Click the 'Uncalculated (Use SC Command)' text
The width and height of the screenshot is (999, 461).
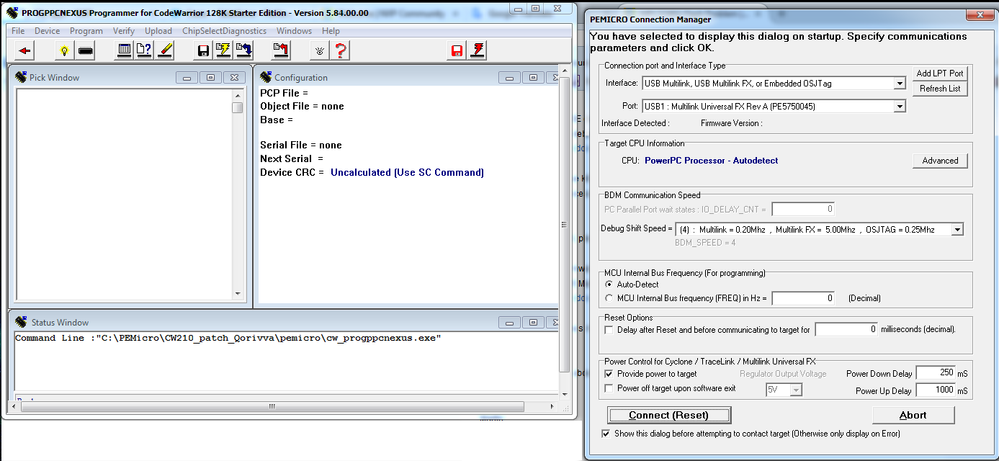coord(407,173)
